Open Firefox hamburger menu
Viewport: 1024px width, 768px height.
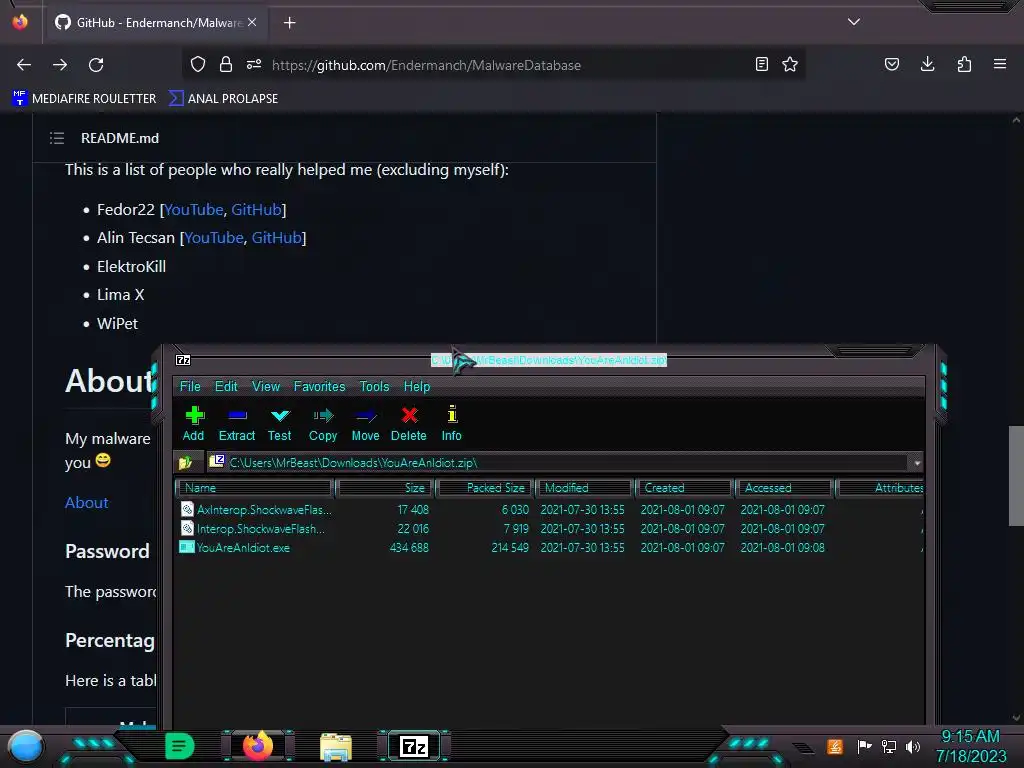point(1000,64)
